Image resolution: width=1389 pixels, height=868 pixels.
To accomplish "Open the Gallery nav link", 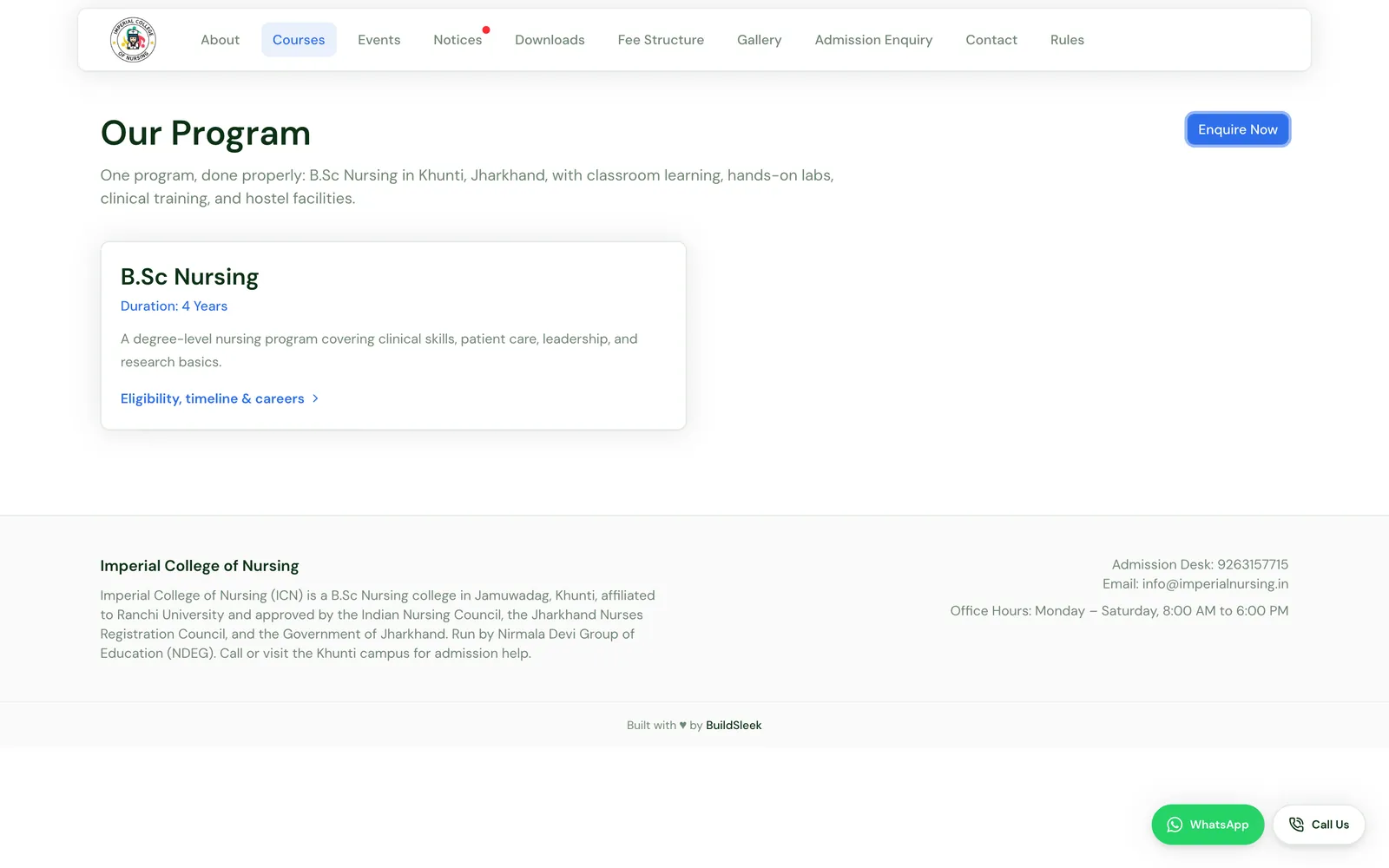I will click(x=760, y=40).
